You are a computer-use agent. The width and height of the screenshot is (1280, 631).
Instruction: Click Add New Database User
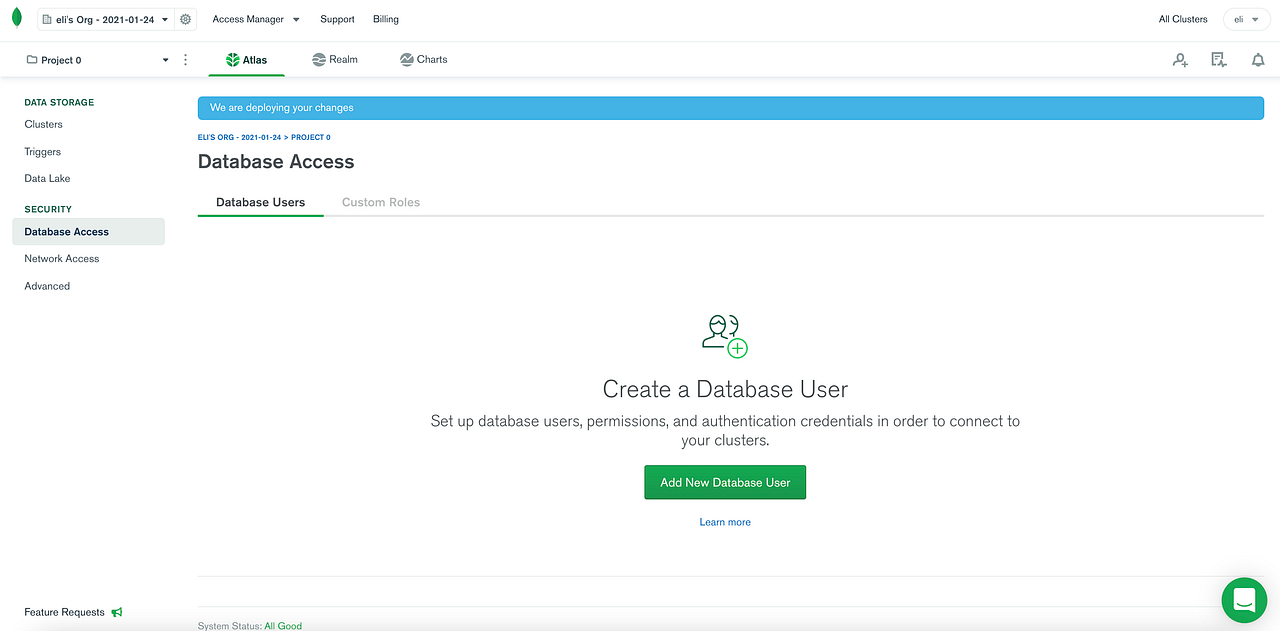coord(724,482)
